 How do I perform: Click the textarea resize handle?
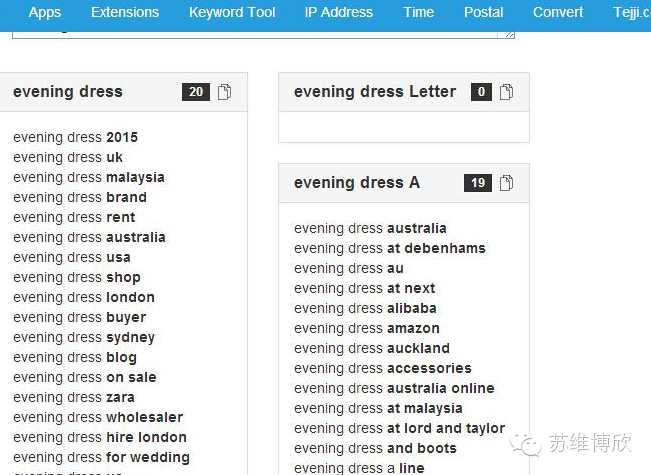pyautogui.click(x=510, y=34)
